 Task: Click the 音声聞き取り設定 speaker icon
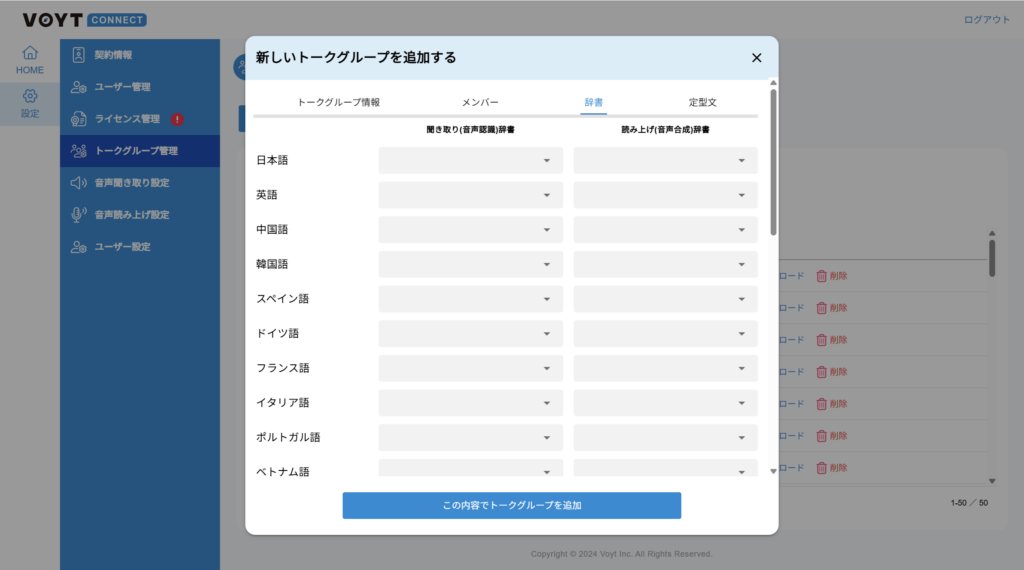coord(79,183)
